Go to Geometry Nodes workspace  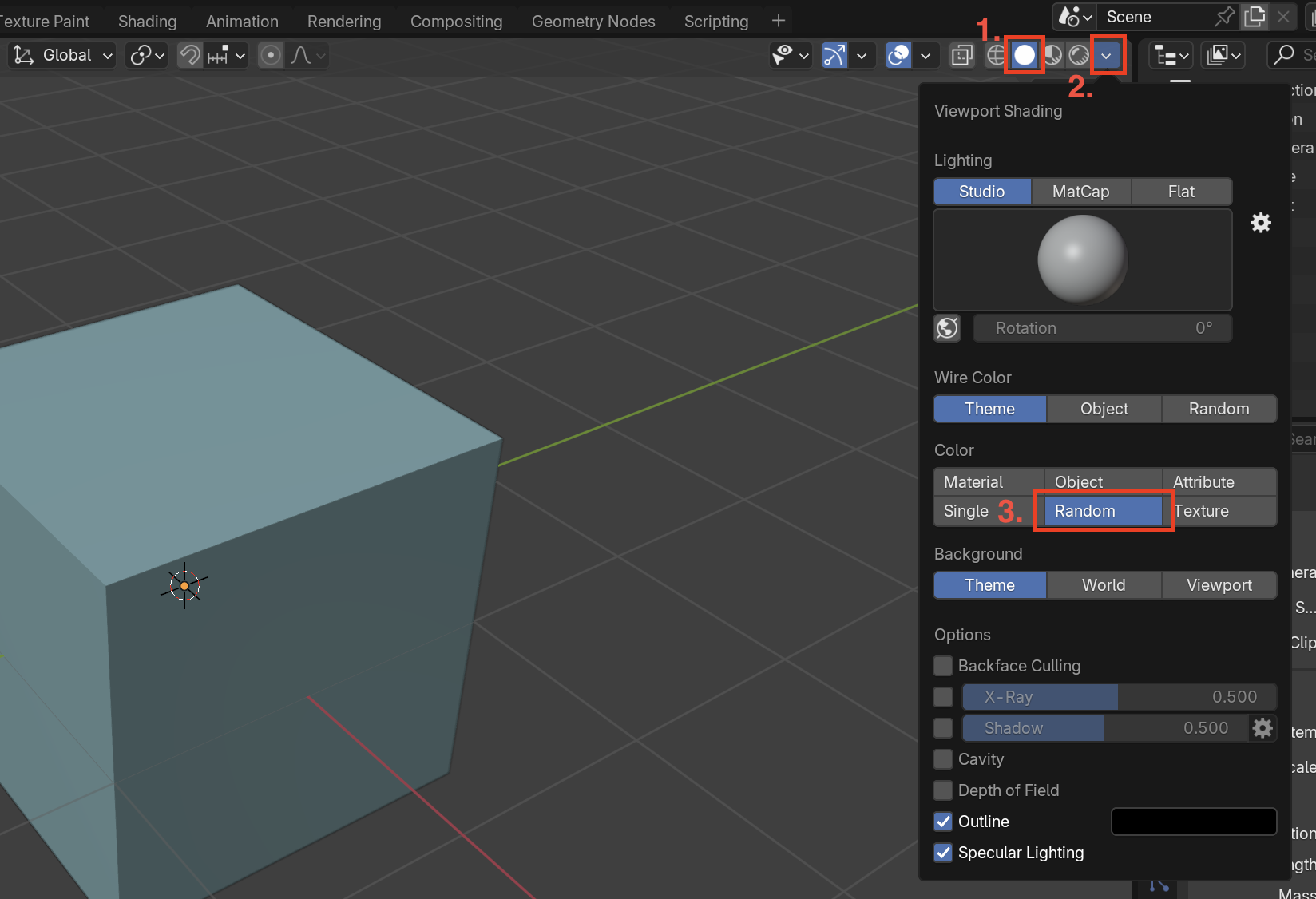(x=593, y=22)
